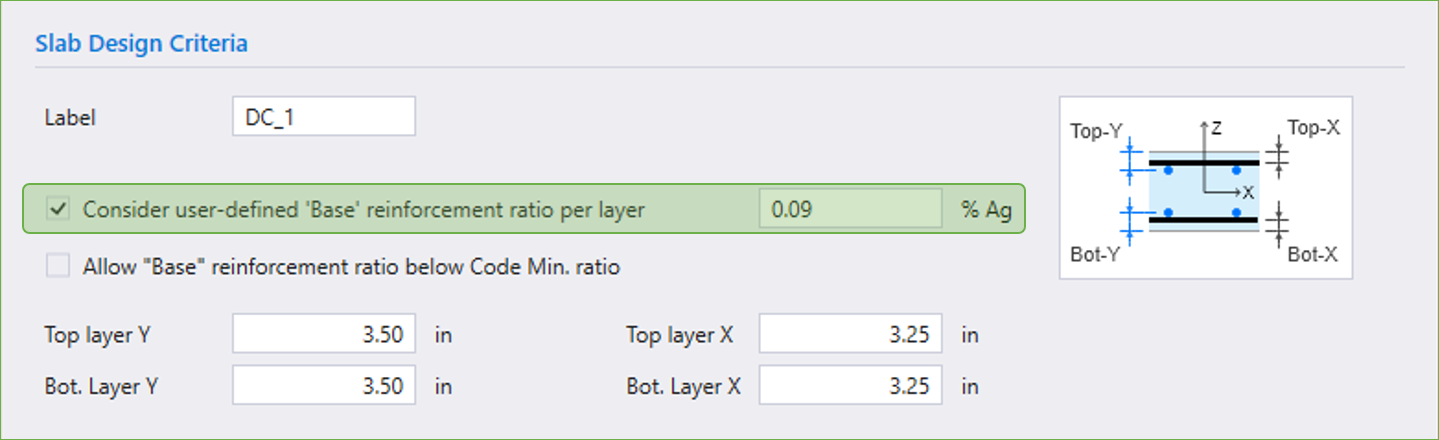Image resolution: width=1439 pixels, height=440 pixels.
Task: Click the bottom black rebar line in diagram
Action: pyautogui.click(x=1203, y=219)
